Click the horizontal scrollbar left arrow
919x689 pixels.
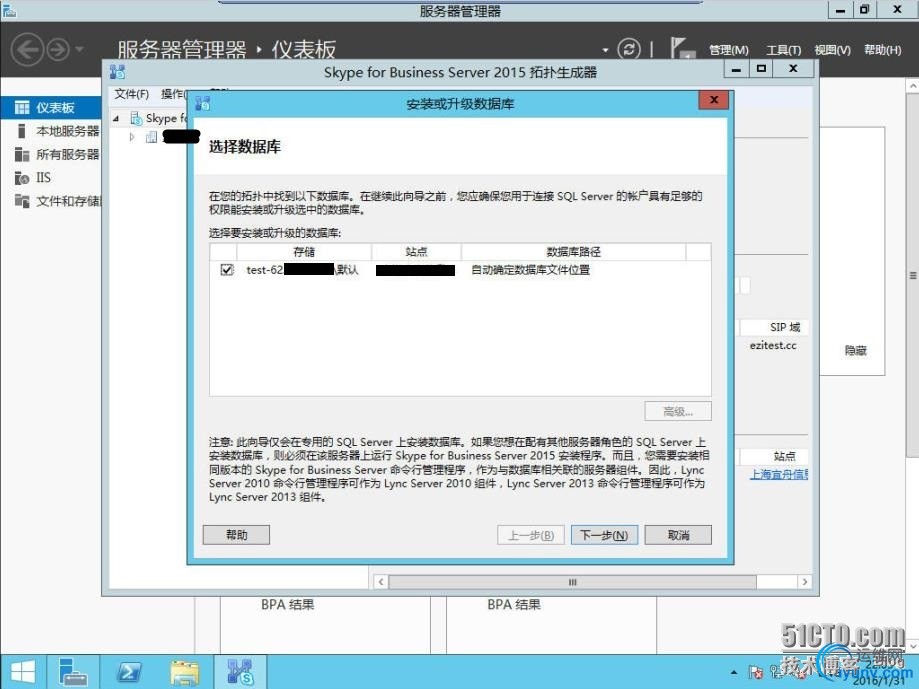[381, 582]
